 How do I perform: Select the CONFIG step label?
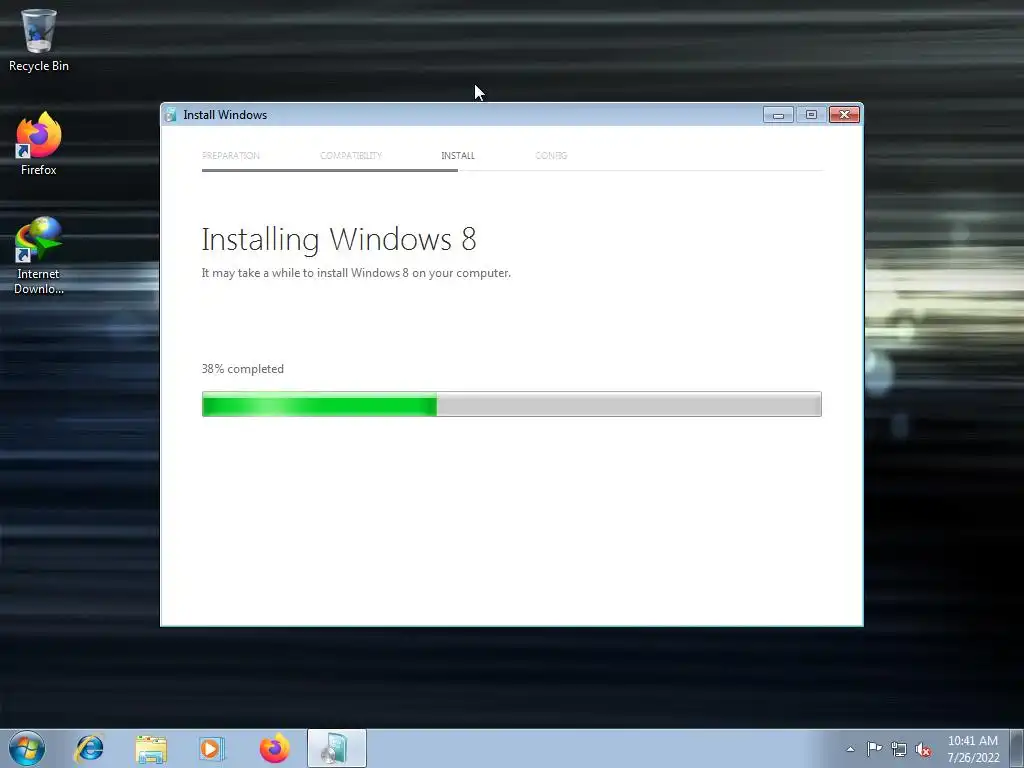[x=551, y=155]
